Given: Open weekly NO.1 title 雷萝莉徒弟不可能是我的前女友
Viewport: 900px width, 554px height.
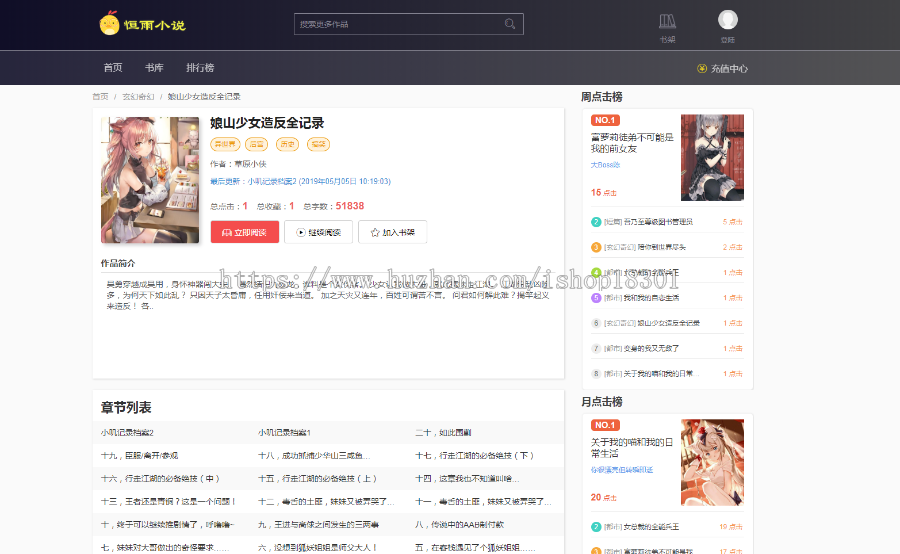Looking at the screenshot, I should (632, 143).
